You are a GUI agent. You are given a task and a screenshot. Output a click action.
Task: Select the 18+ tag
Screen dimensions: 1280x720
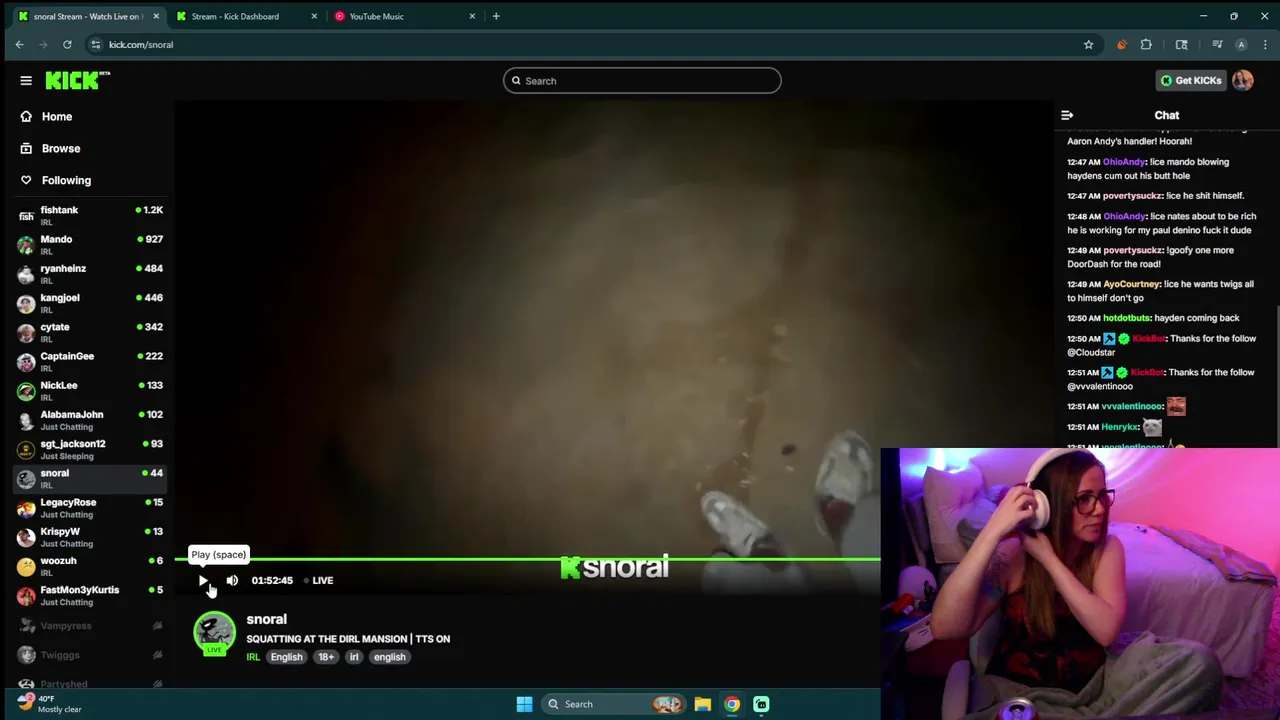[326, 657]
